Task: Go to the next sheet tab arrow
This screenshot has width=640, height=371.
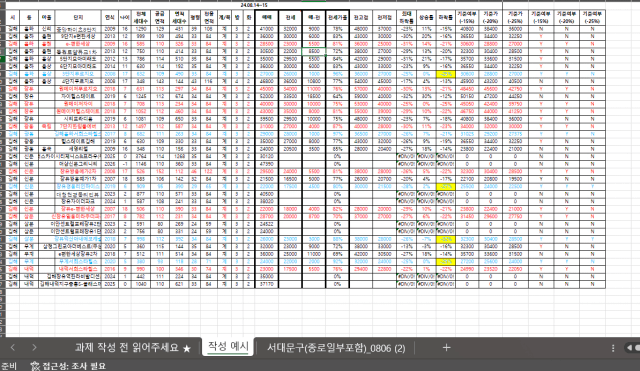Action: coord(34,347)
